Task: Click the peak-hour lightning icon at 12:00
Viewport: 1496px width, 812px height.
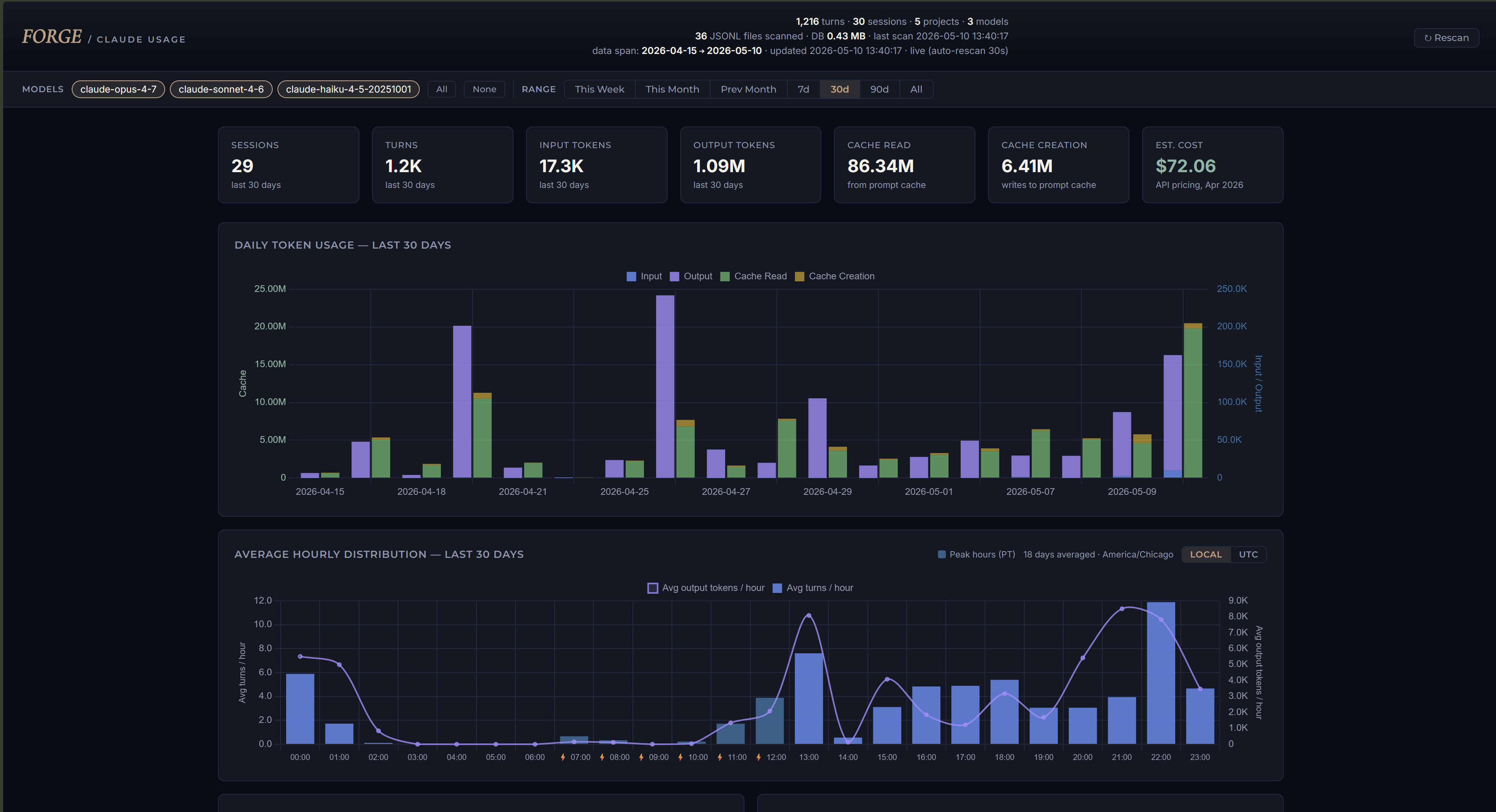Action: (759, 758)
